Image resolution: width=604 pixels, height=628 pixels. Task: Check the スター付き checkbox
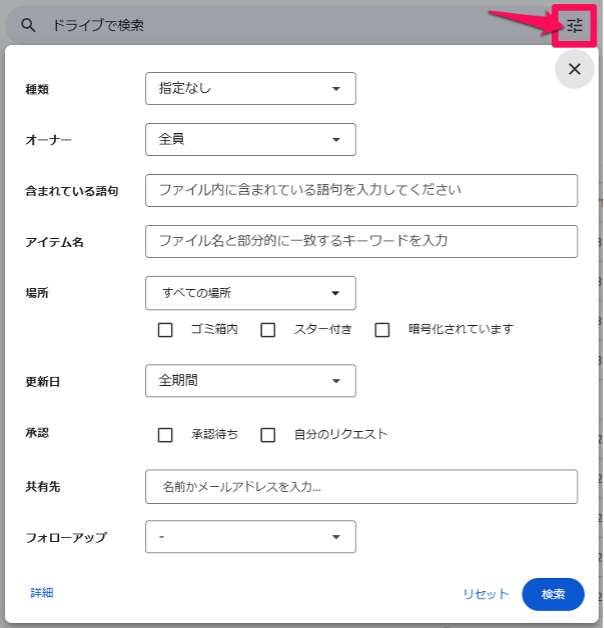coord(268,330)
